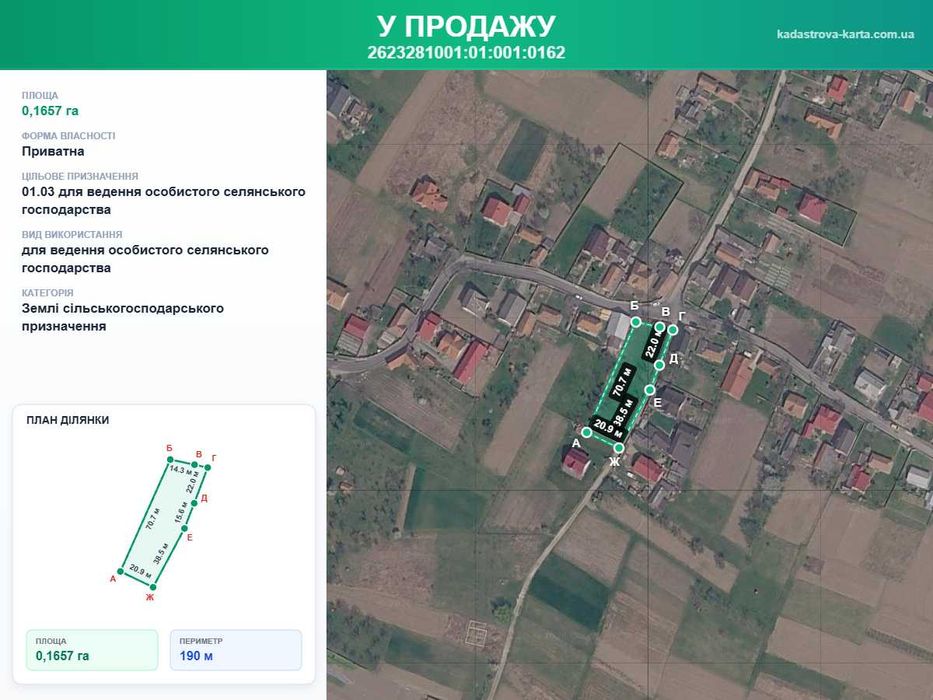Click the 22.0 м edge label in plan

point(192,482)
